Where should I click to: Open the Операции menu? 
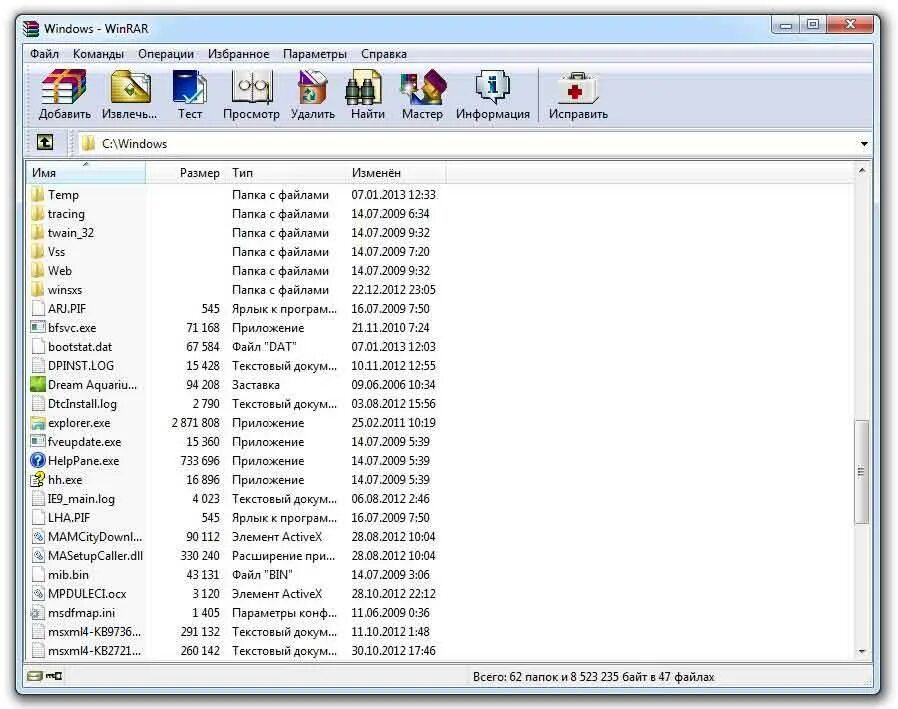(166, 54)
